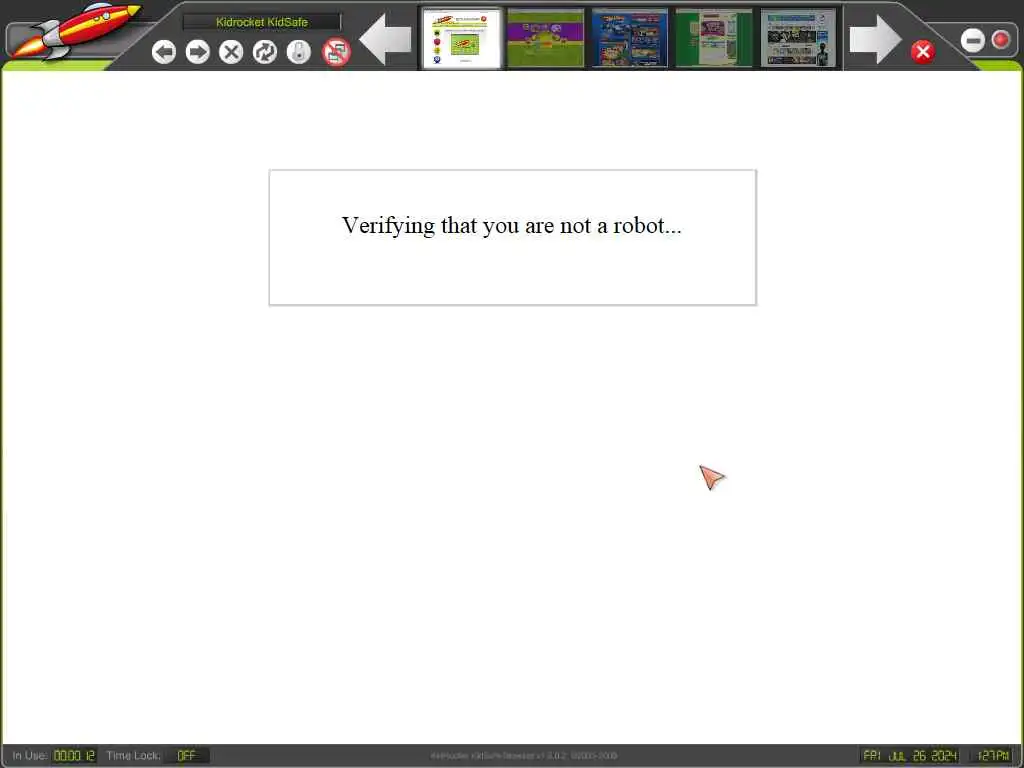
Task: Minimize browser with the minus button
Action: pos(972,40)
